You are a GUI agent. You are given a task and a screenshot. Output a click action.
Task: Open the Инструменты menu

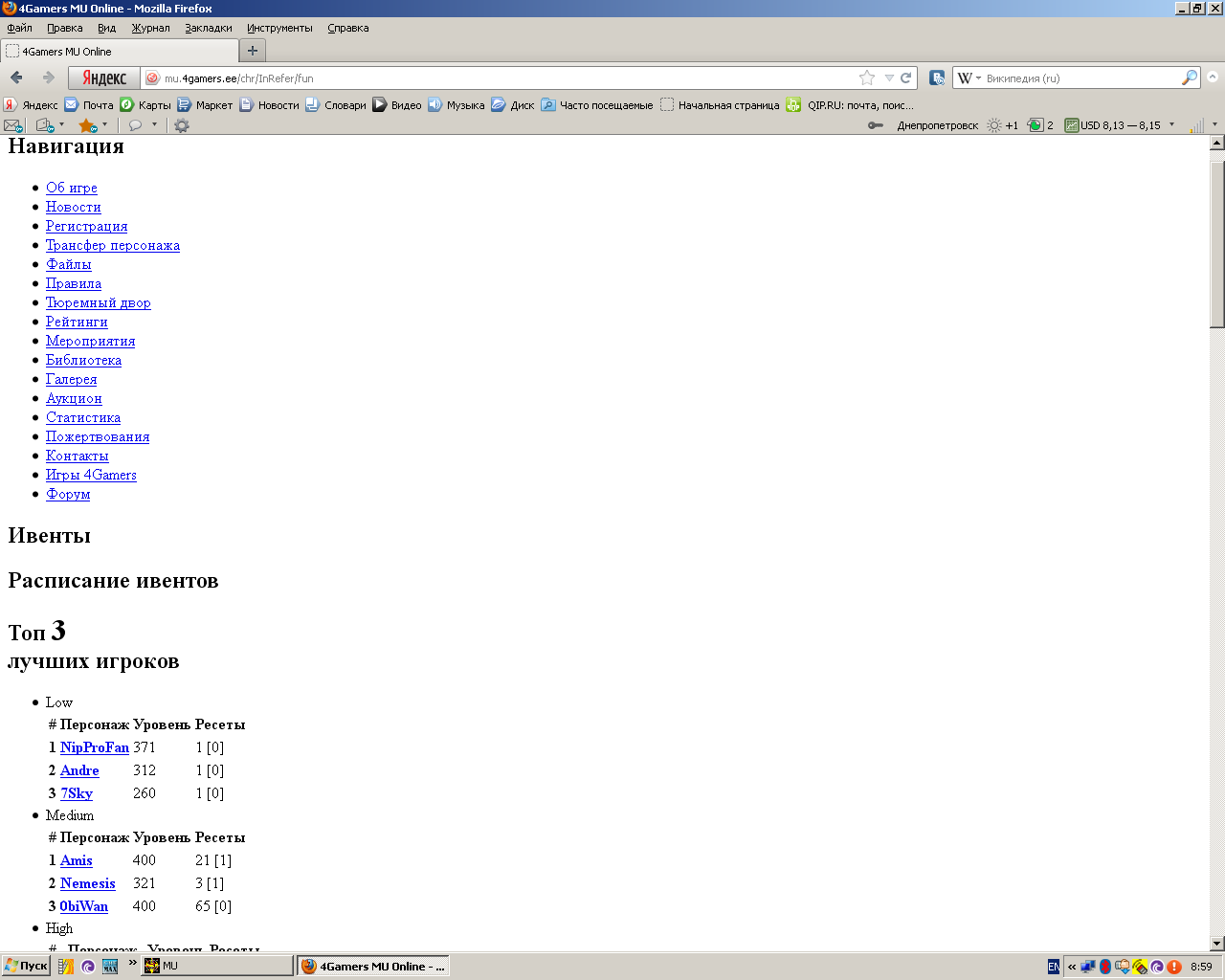pyautogui.click(x=279, y=28)
